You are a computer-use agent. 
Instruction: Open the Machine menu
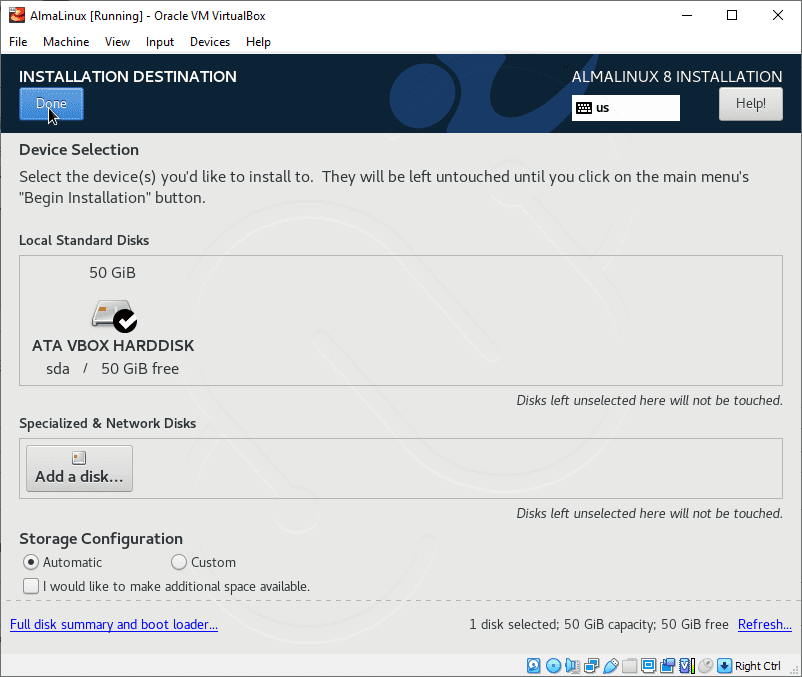pyautogui.click(x=66, y=42)
